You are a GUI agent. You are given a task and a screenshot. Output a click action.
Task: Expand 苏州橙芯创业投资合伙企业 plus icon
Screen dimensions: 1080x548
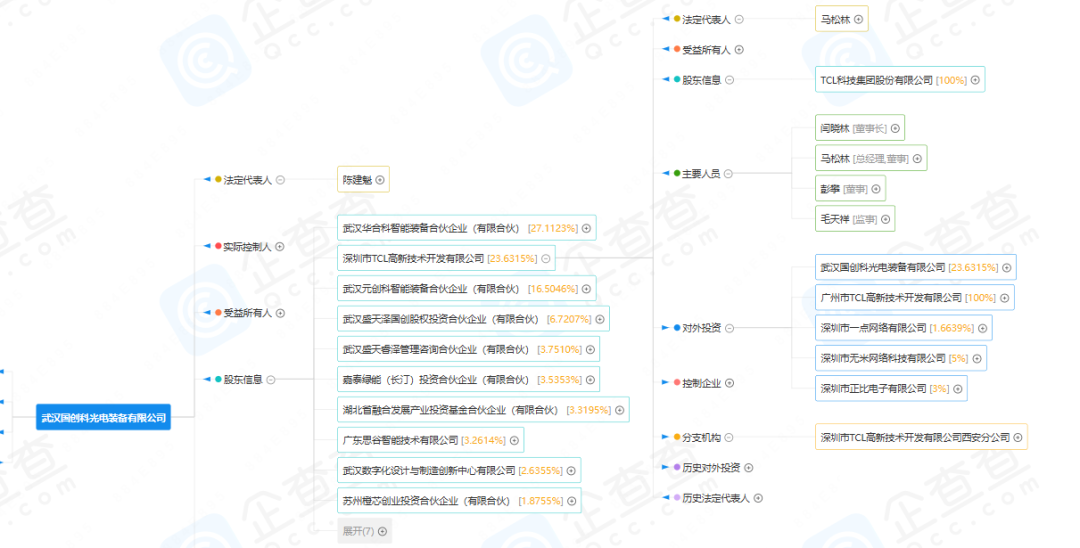[x=571, y=500]
